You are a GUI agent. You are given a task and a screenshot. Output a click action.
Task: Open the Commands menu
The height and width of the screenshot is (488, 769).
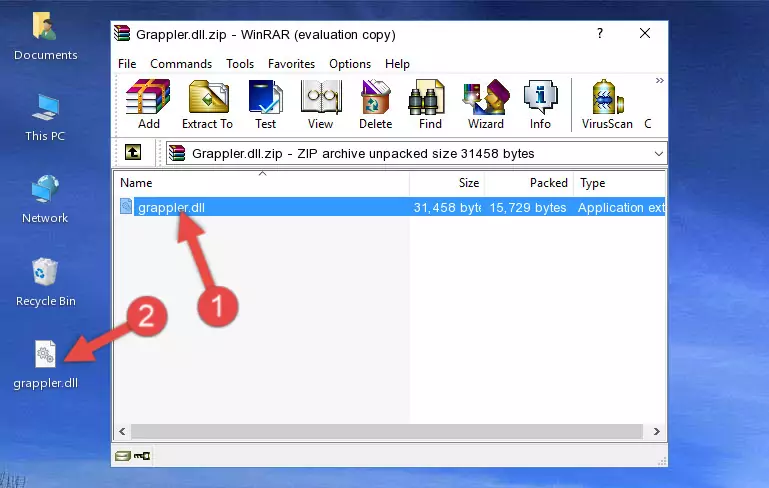tap(181, 64)
